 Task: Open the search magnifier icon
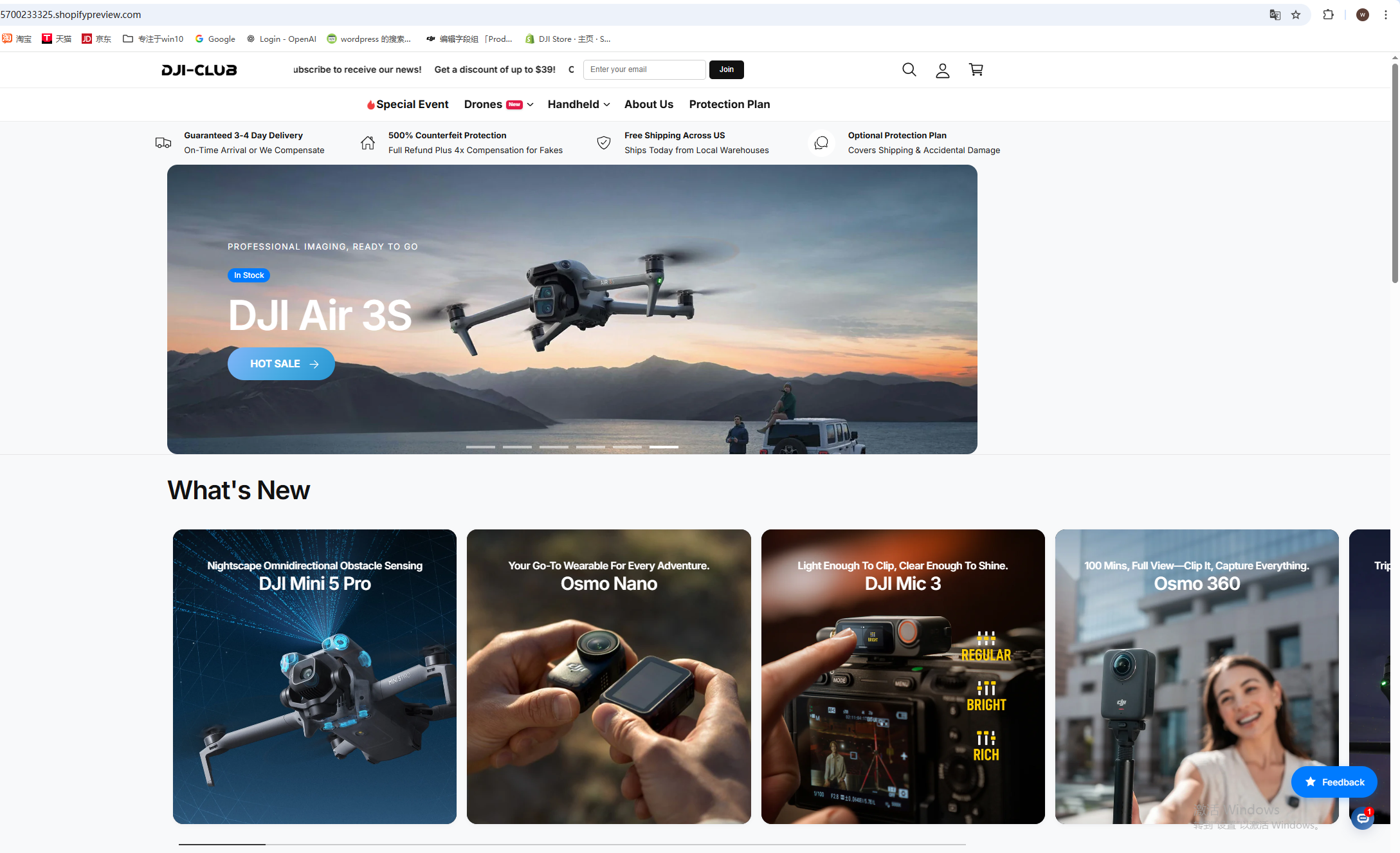click(x=909, y=69)
